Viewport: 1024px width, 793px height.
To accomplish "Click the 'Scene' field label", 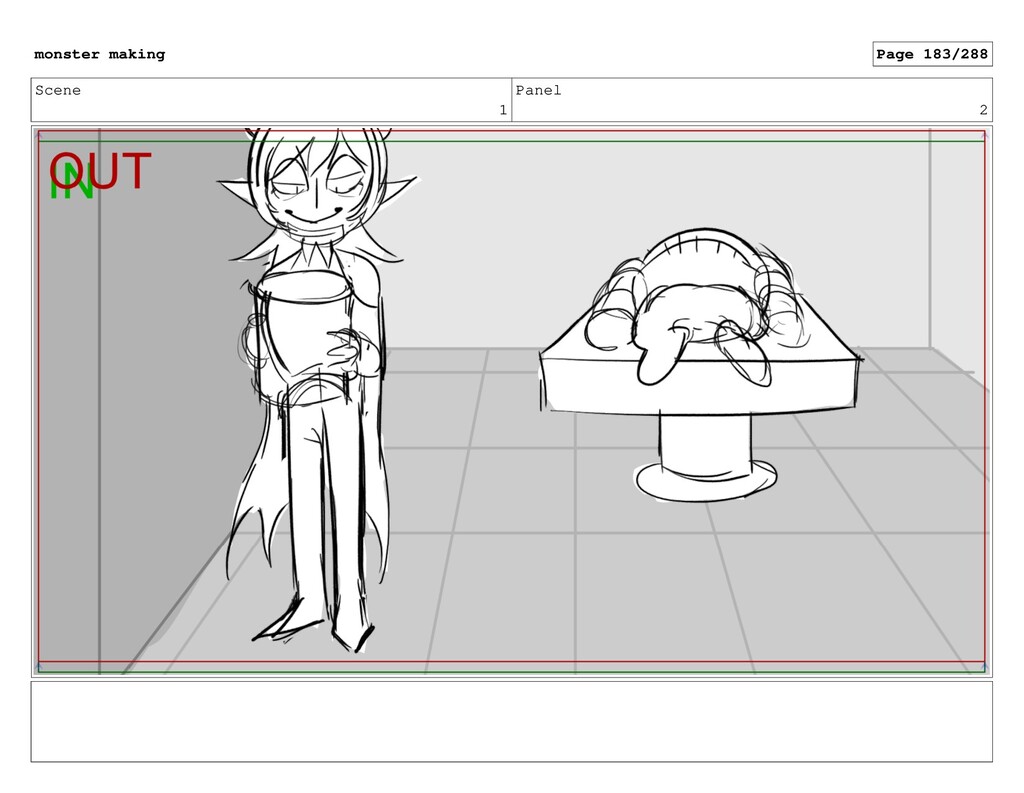I will pos(58,90).
